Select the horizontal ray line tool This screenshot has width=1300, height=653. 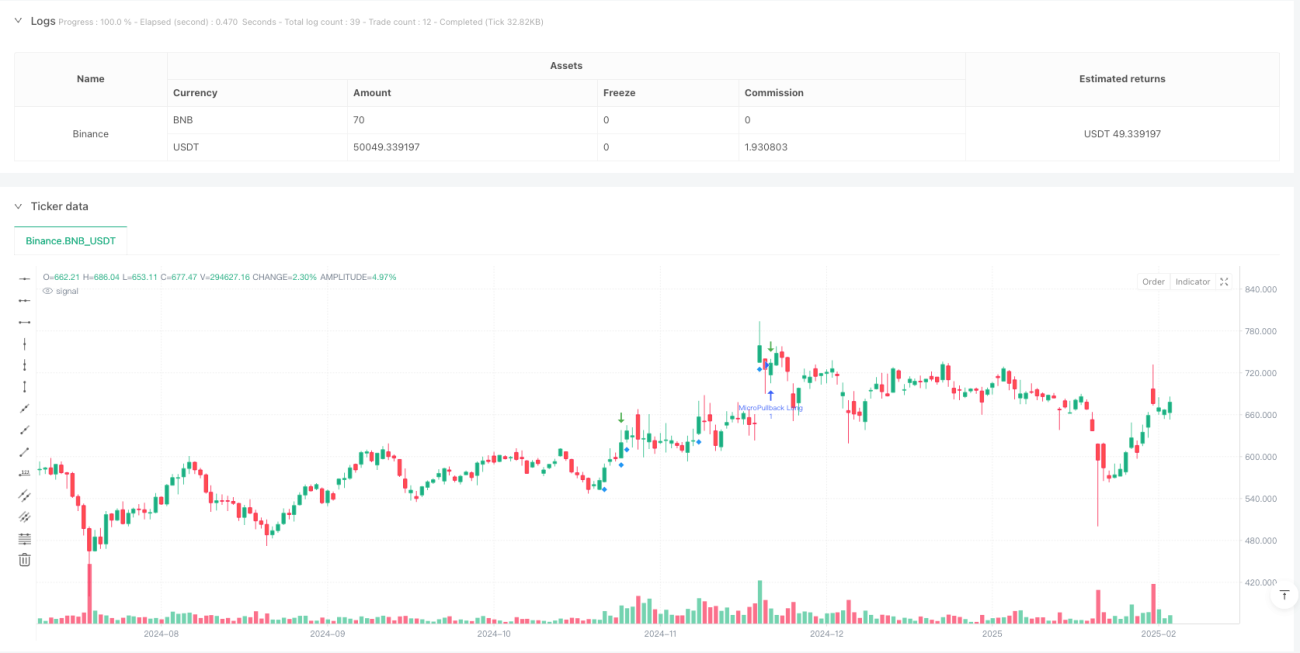25,300
